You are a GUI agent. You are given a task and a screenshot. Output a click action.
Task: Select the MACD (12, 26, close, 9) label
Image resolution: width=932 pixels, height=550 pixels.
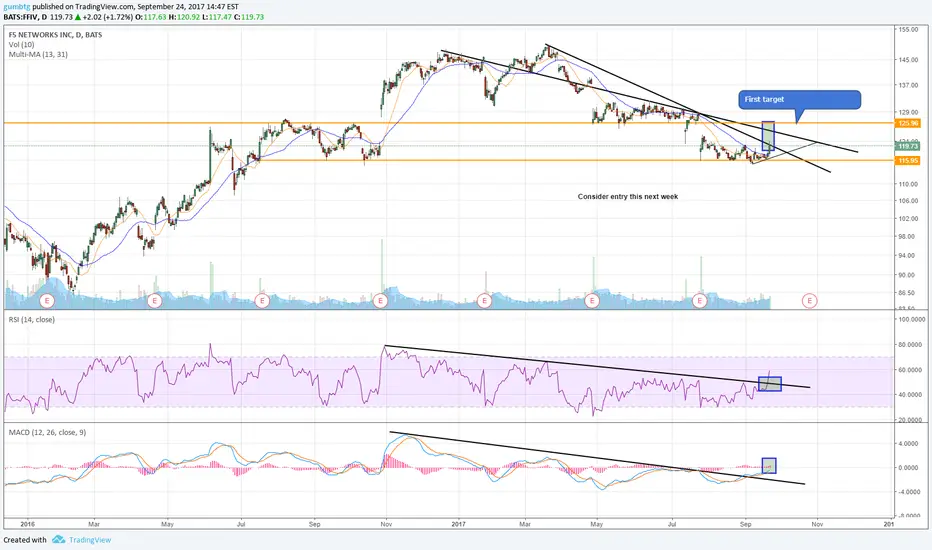(x=47, y=432)
